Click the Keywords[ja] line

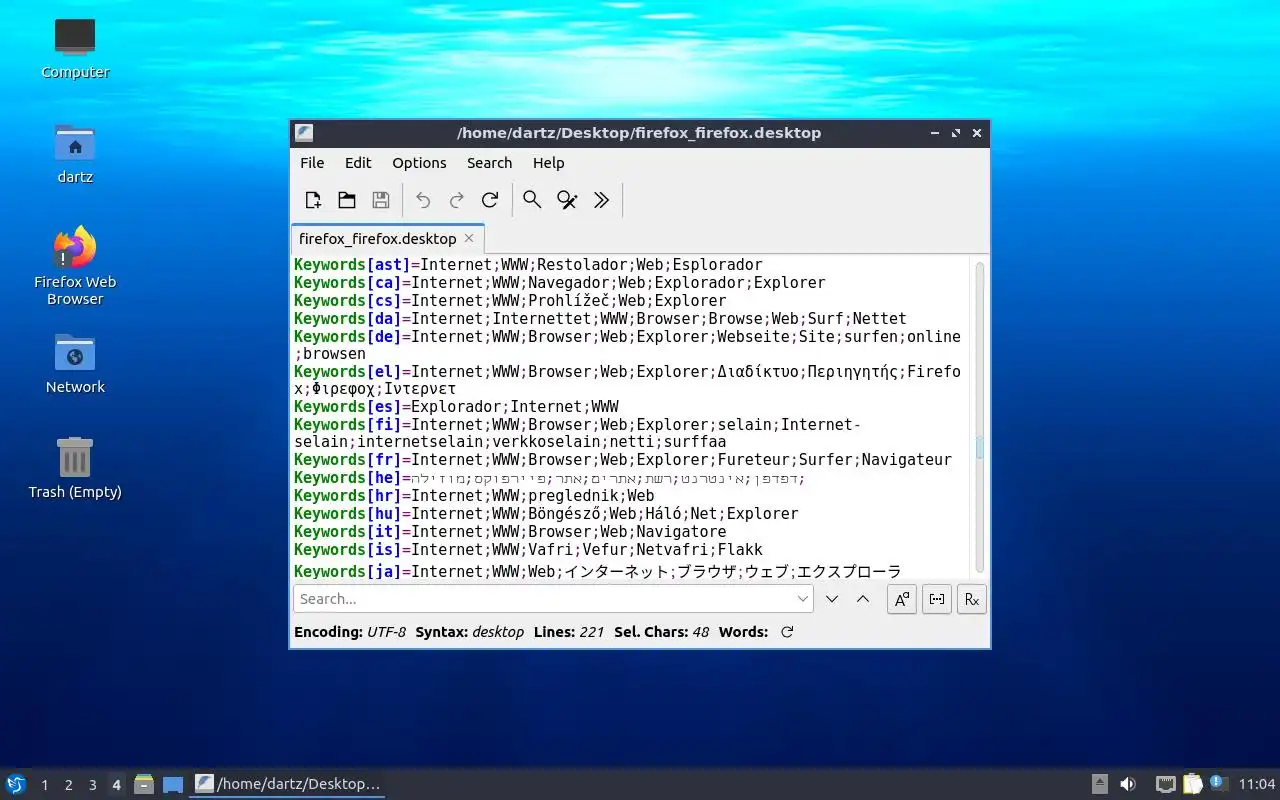click(598, 572)
